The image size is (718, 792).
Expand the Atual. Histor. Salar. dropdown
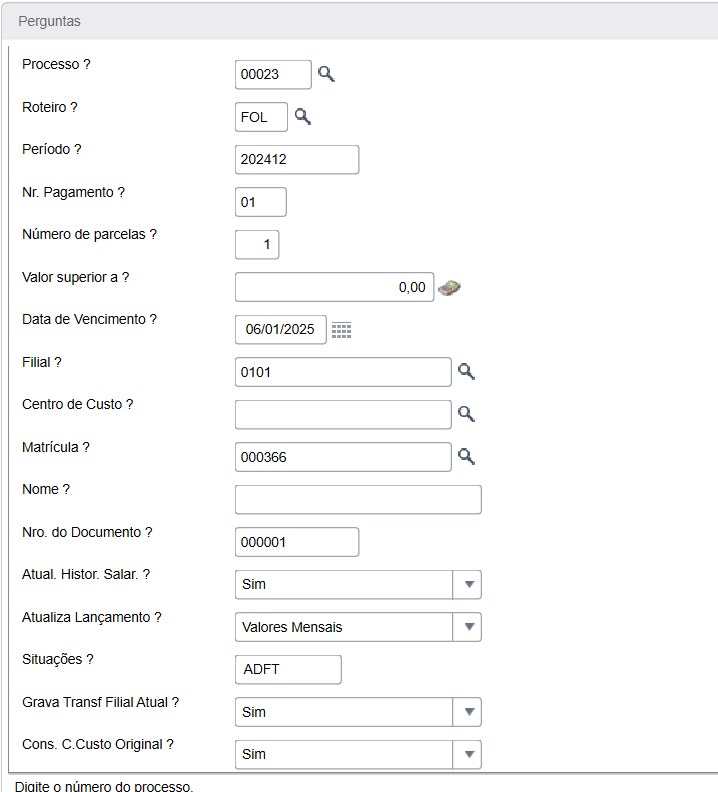(467, 585)
